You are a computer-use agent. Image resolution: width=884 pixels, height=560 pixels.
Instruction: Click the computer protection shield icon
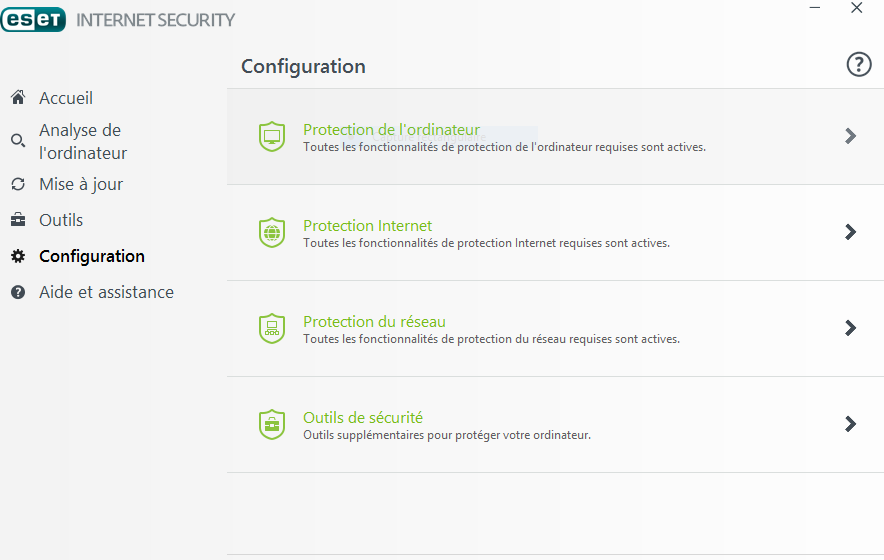tap(272, 136)
